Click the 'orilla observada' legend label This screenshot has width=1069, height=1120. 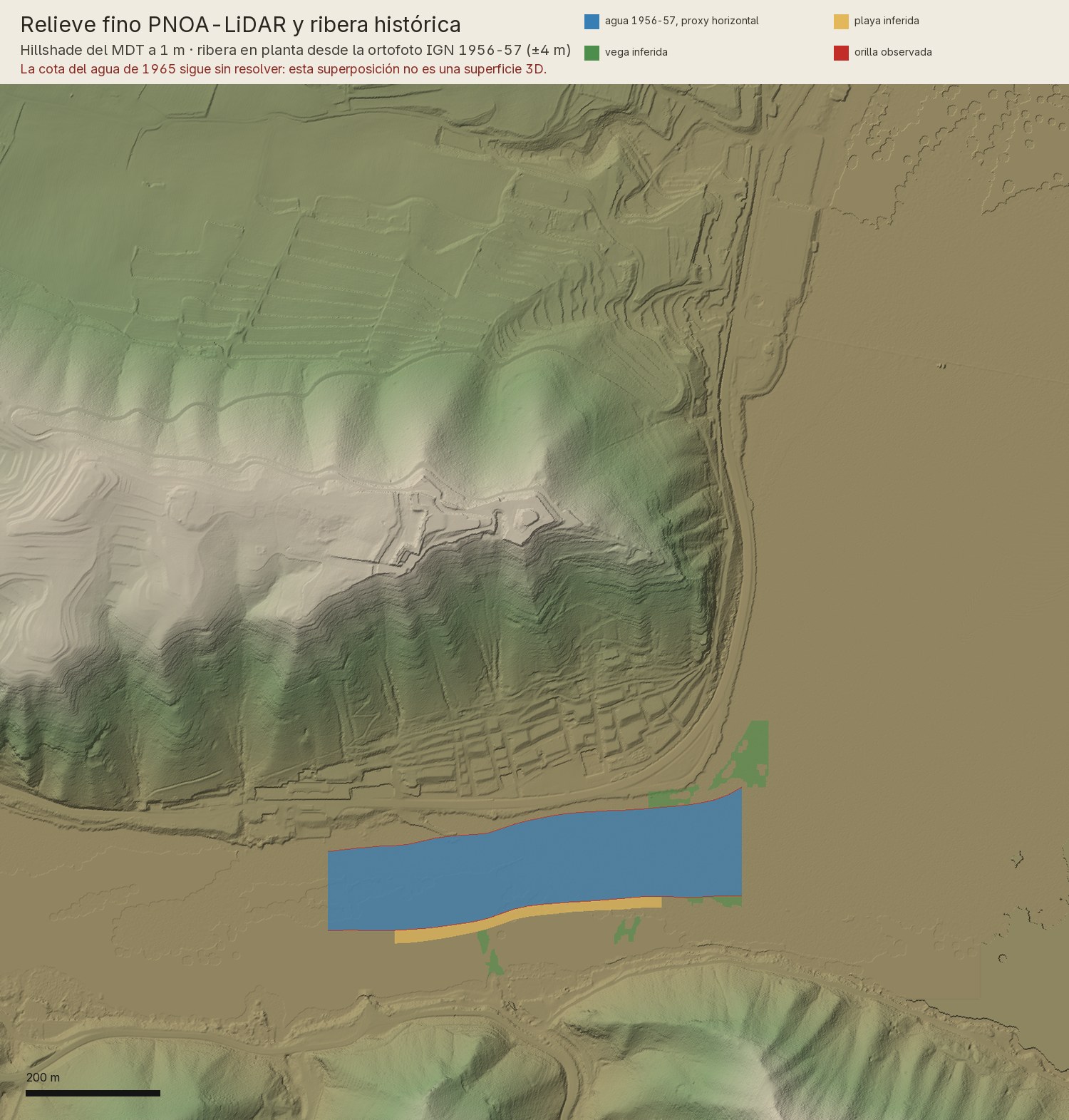[893, 52]
